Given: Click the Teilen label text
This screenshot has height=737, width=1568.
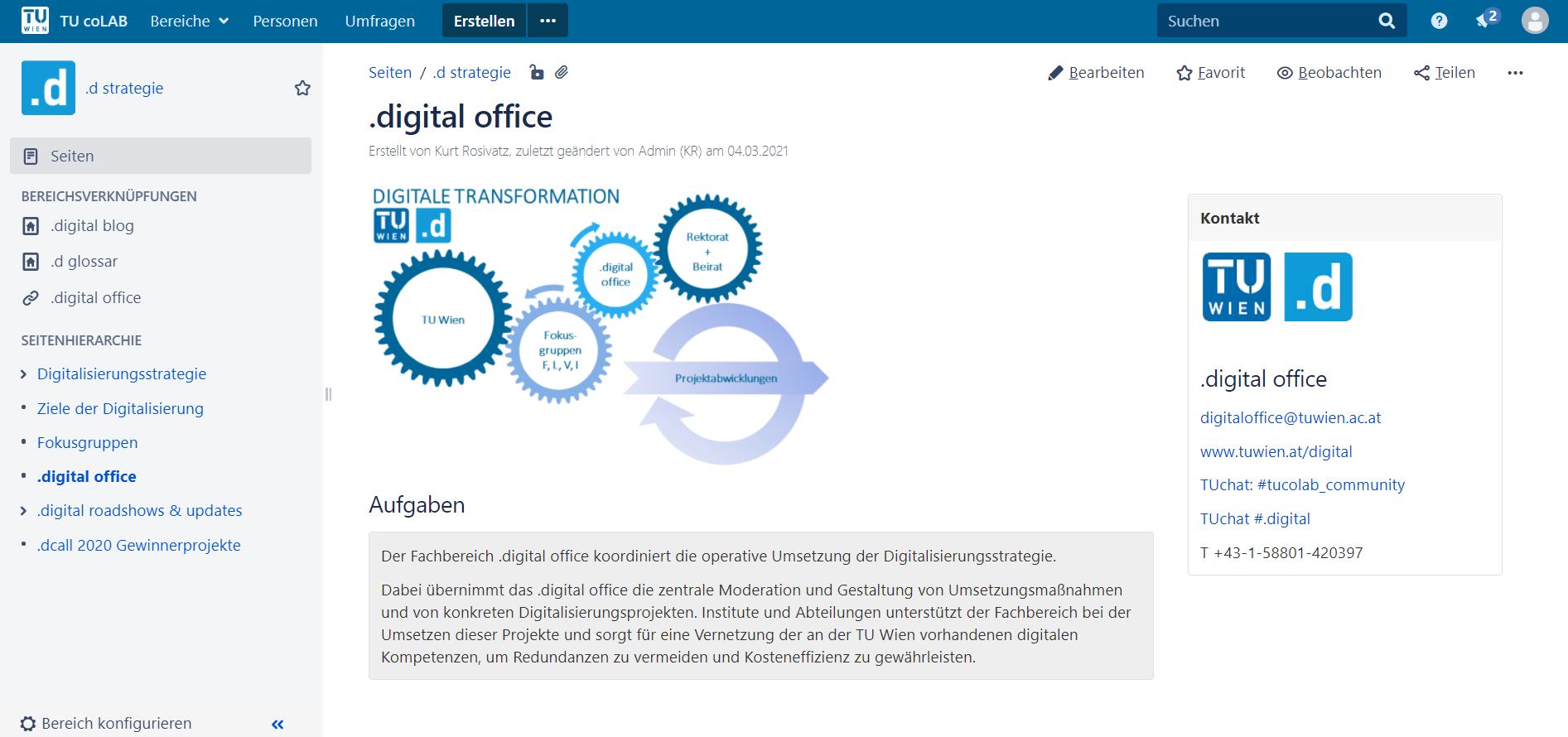Looking at the screenshot, I should click(1455, 72).
